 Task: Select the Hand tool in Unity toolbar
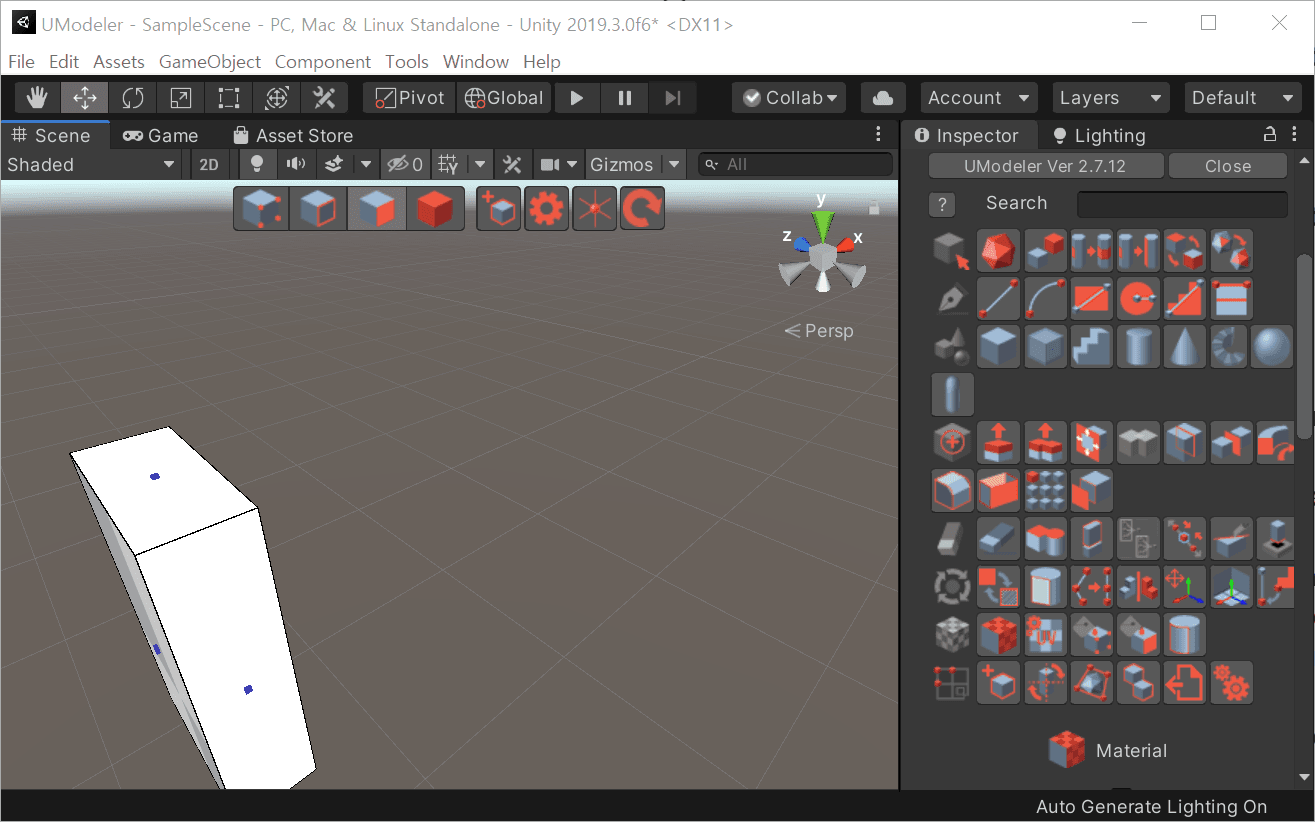pyautogui.click(x=38, y=98)
